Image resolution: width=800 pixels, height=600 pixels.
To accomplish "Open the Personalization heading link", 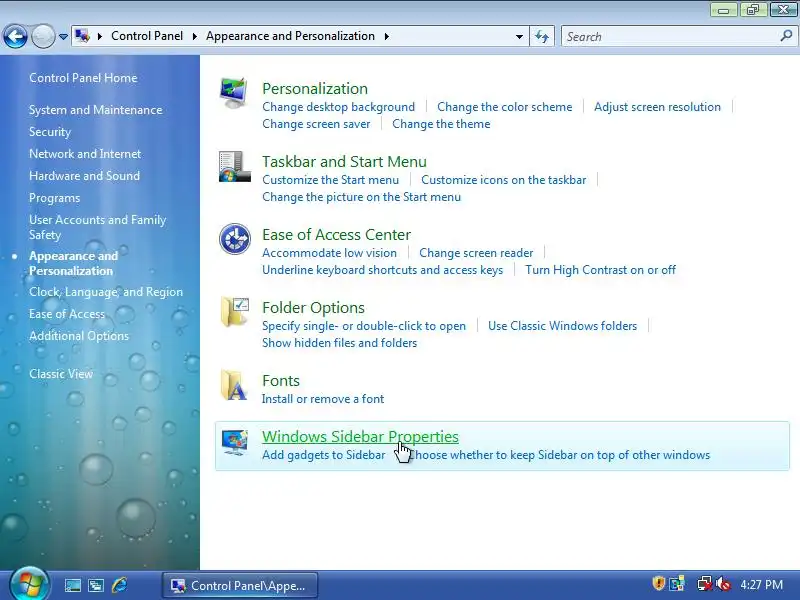I will [x=315, y=89].
